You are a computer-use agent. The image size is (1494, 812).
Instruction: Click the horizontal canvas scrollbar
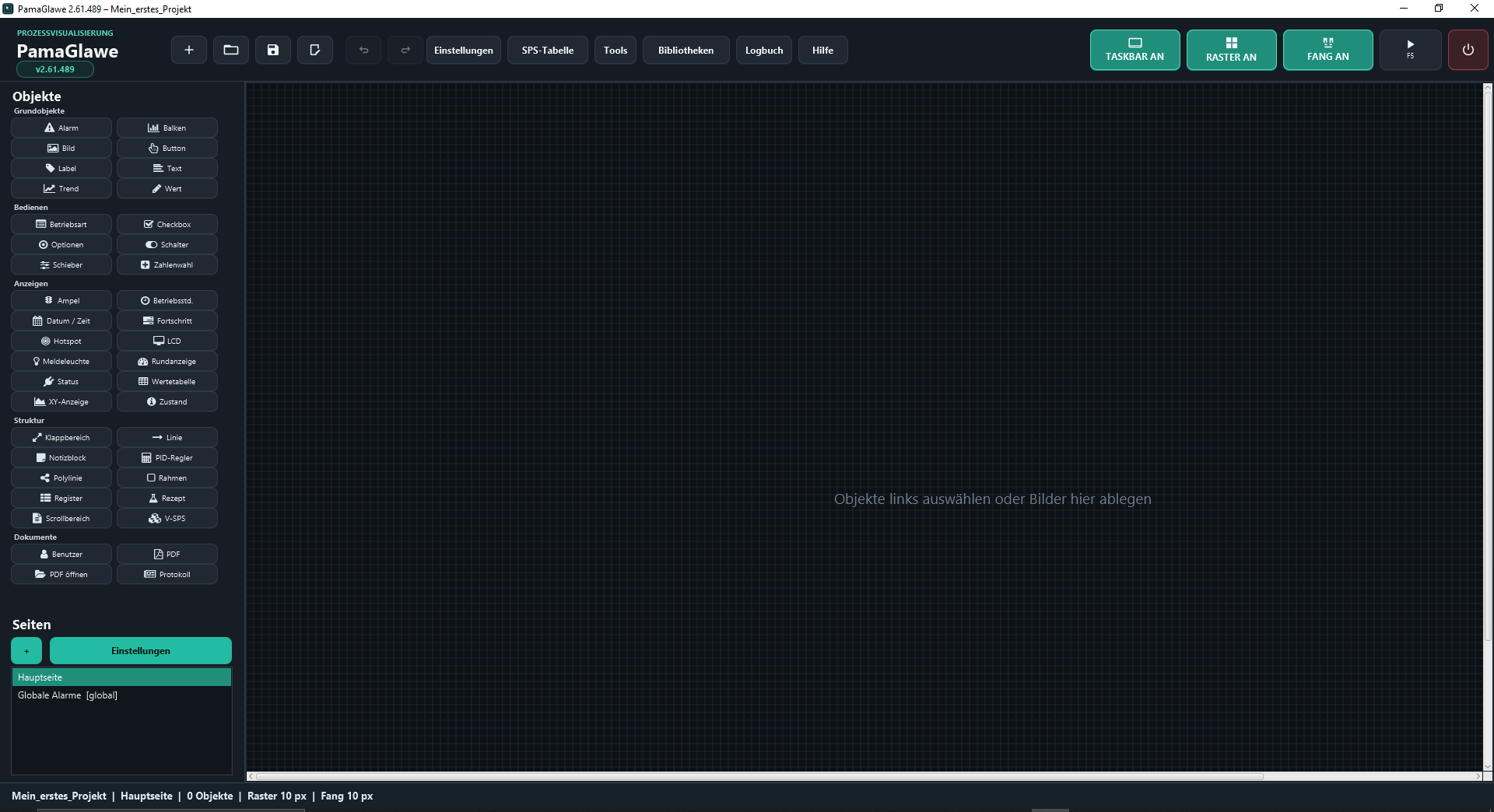pos(759,776)
